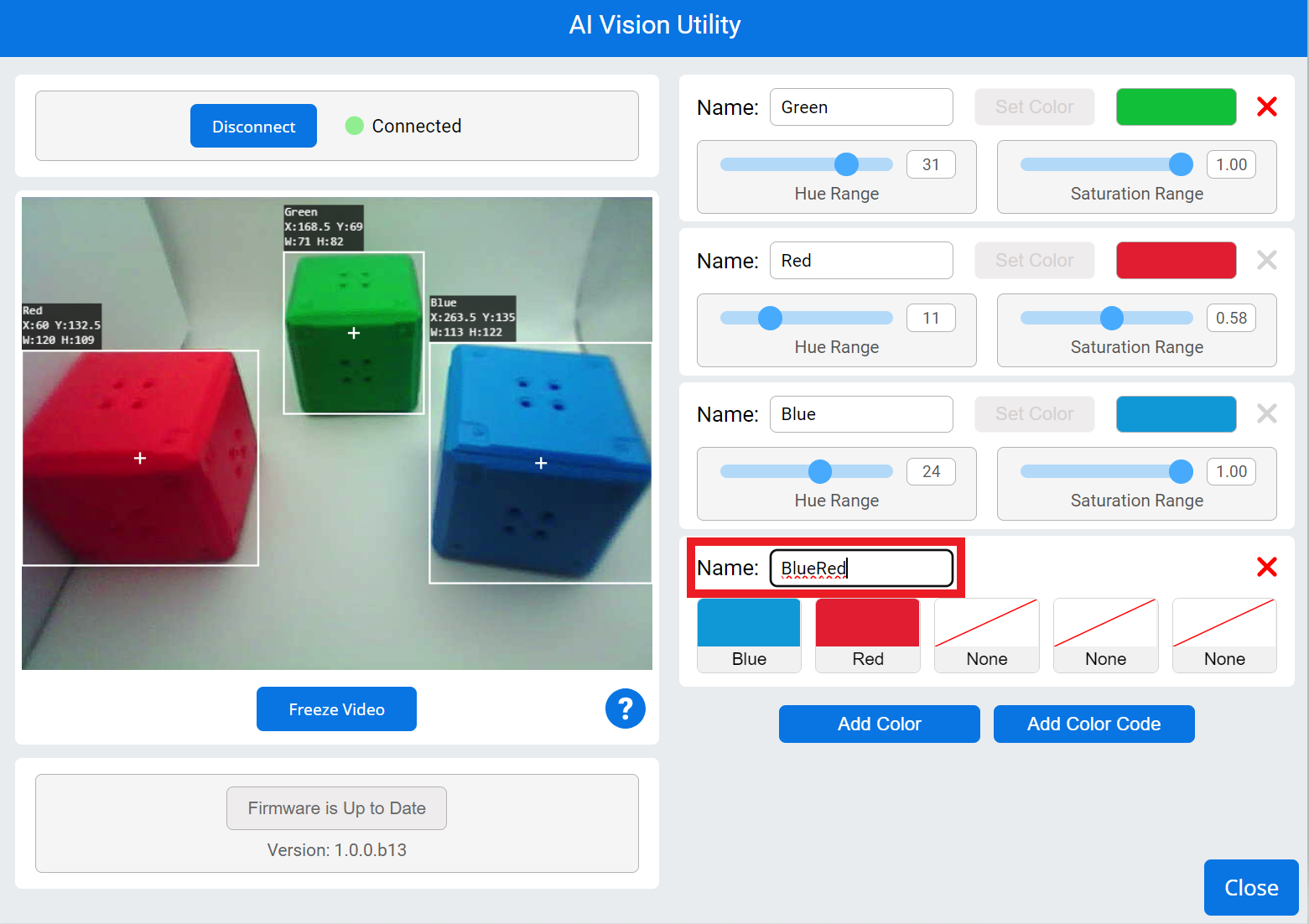
Task: Click the green color swatch
Action: pyautogui.click(x=1176, y=106)
